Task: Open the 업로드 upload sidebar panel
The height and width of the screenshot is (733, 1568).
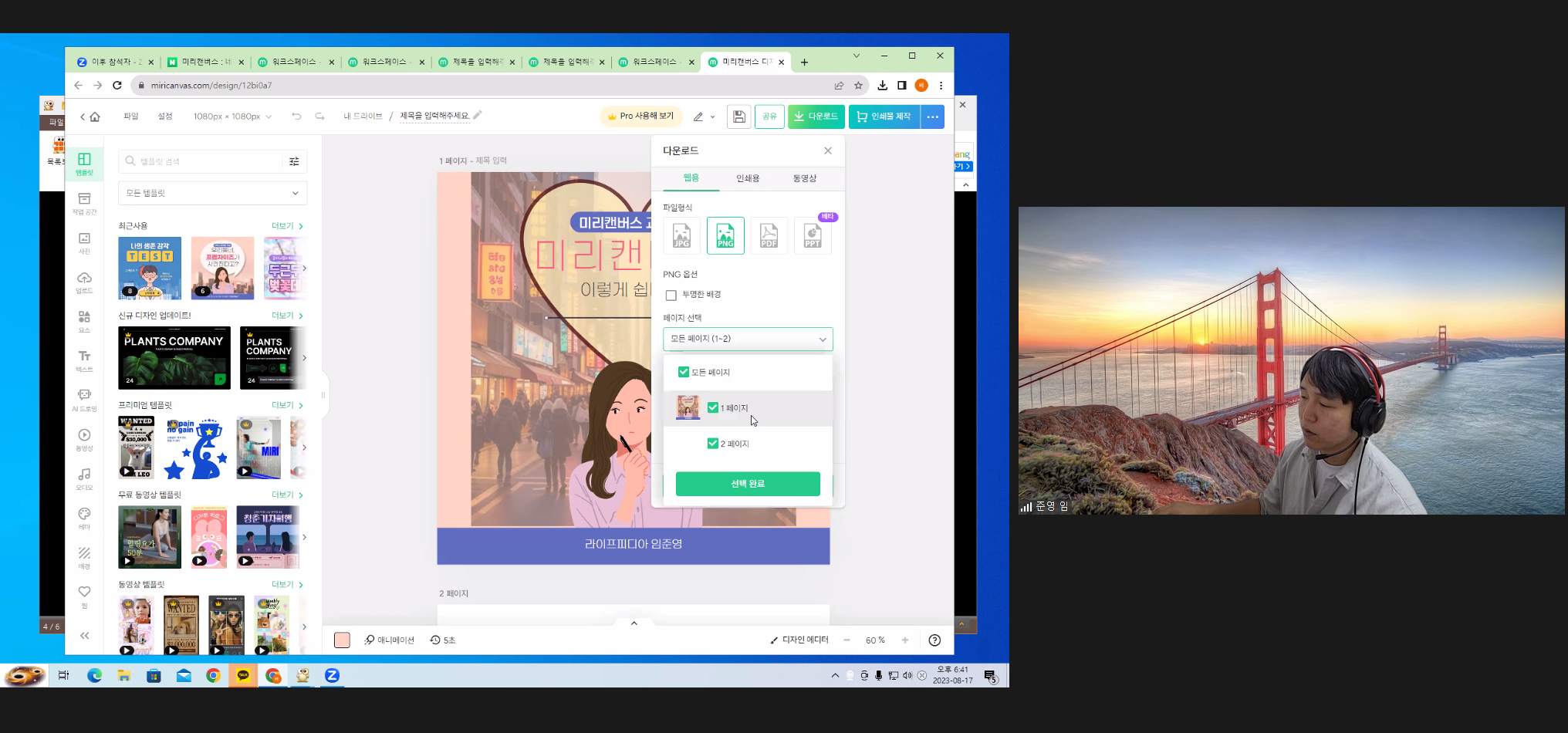Action: (84, 282)
